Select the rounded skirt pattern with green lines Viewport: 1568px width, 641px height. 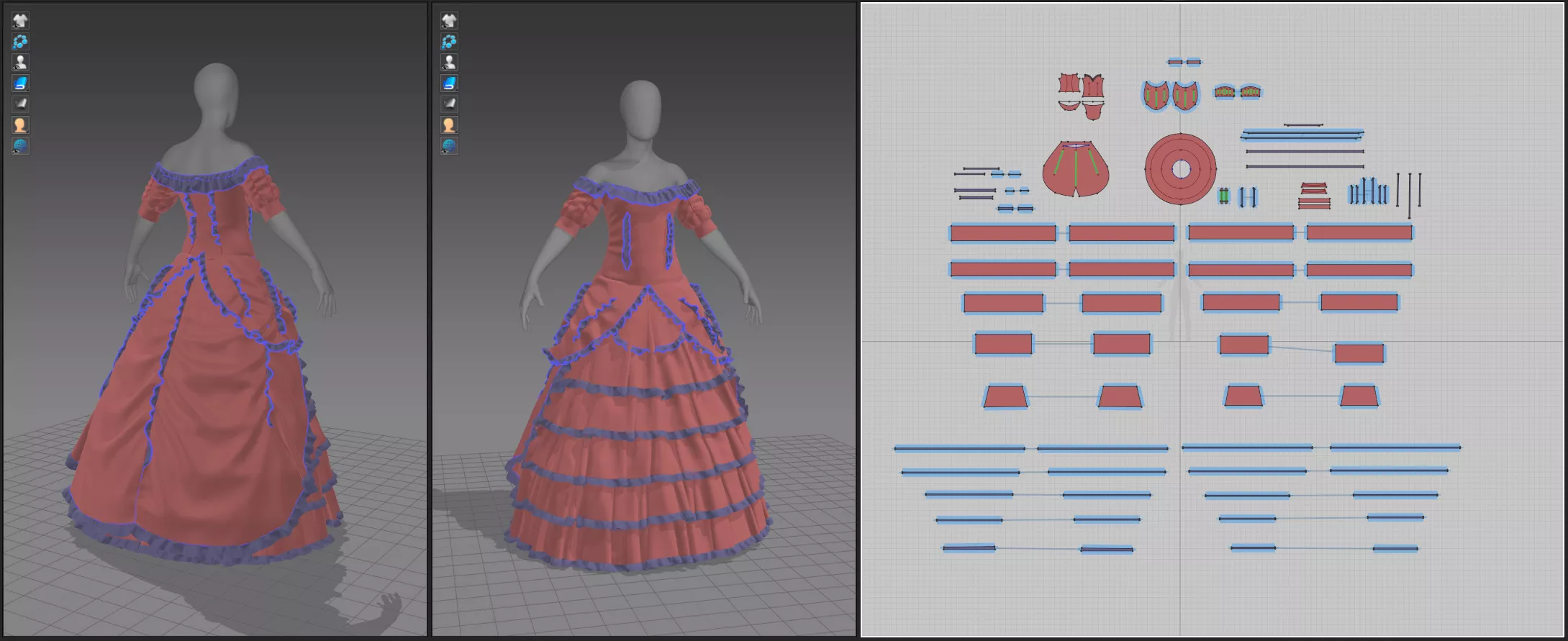coord(1075,173)
